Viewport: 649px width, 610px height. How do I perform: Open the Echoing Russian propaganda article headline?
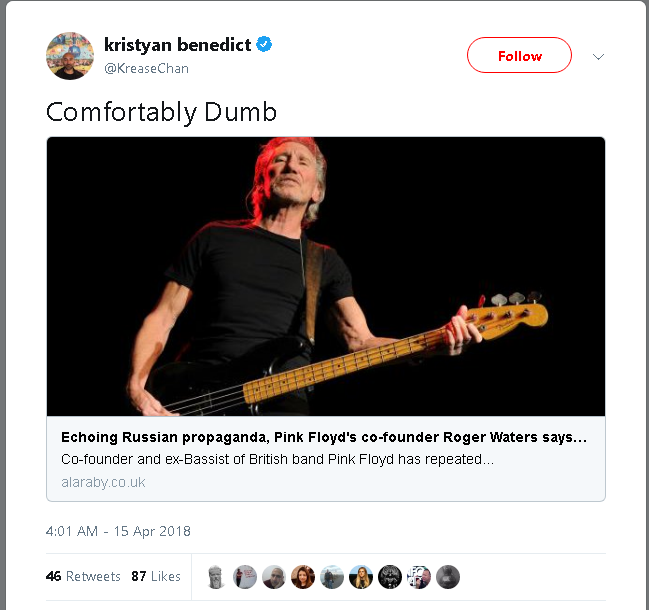(324, 437)
